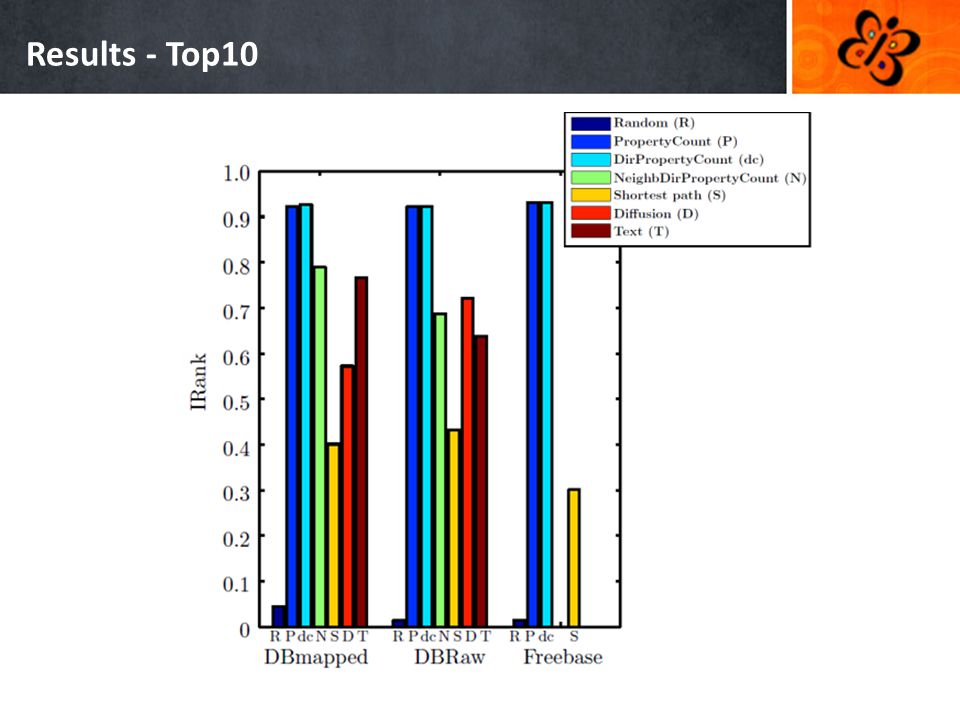This screenshot has width=960, height=720.
Task: Click the DBRaw DirPropertyCount cyan bar
Action: (427, 416)
